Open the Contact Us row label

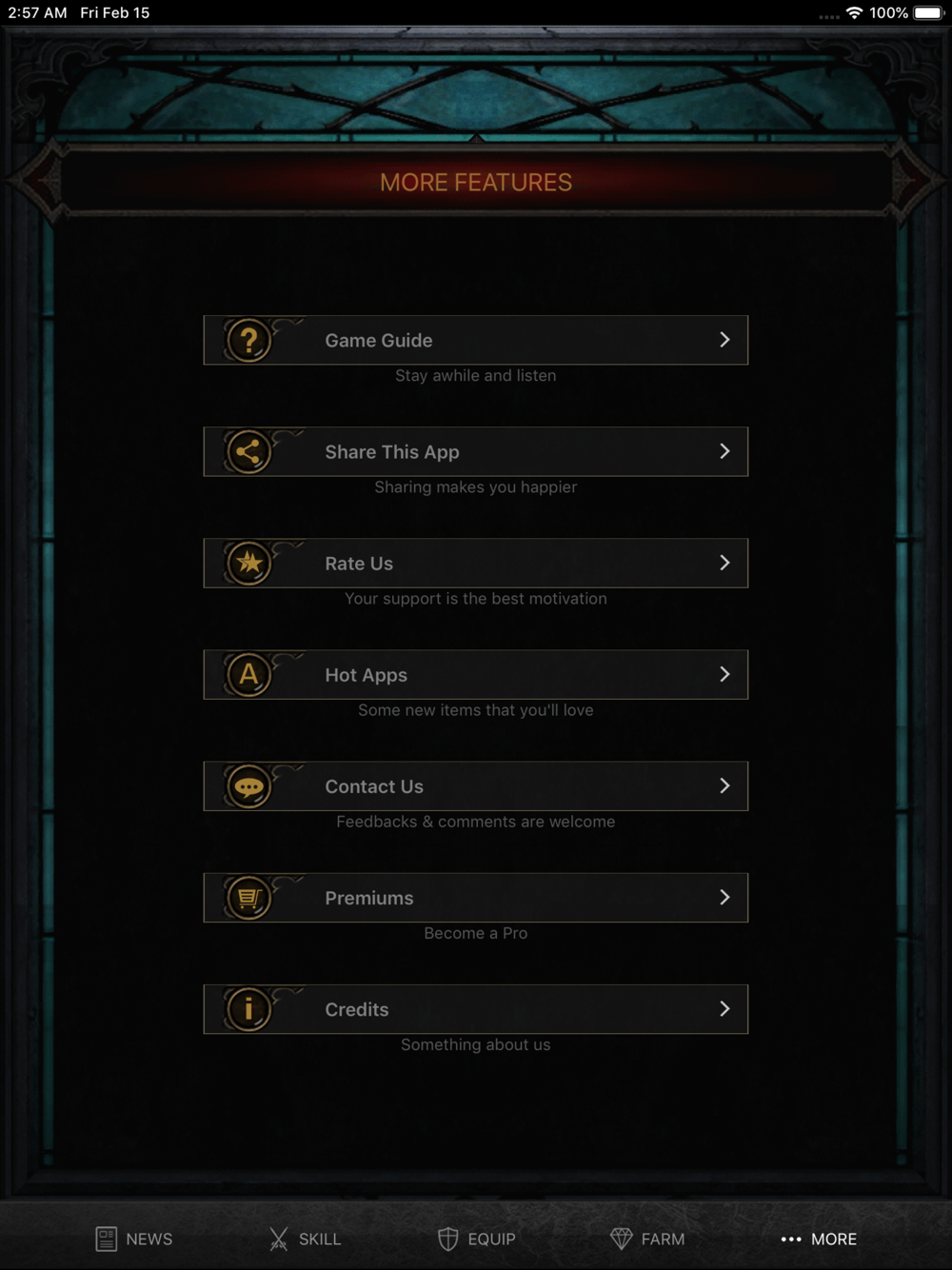pos(374,786)
